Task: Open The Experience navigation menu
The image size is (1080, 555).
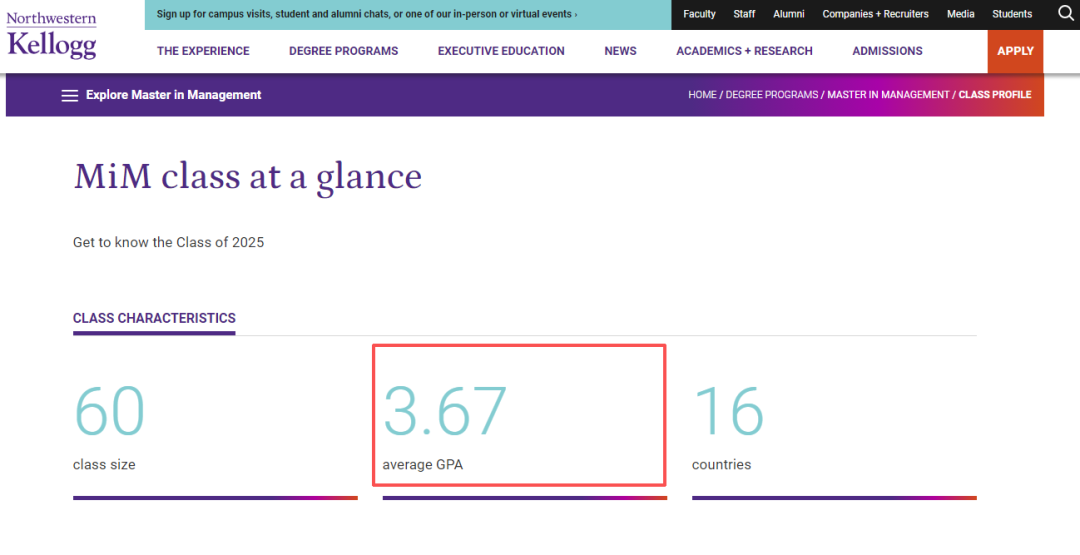Action: 203,51
